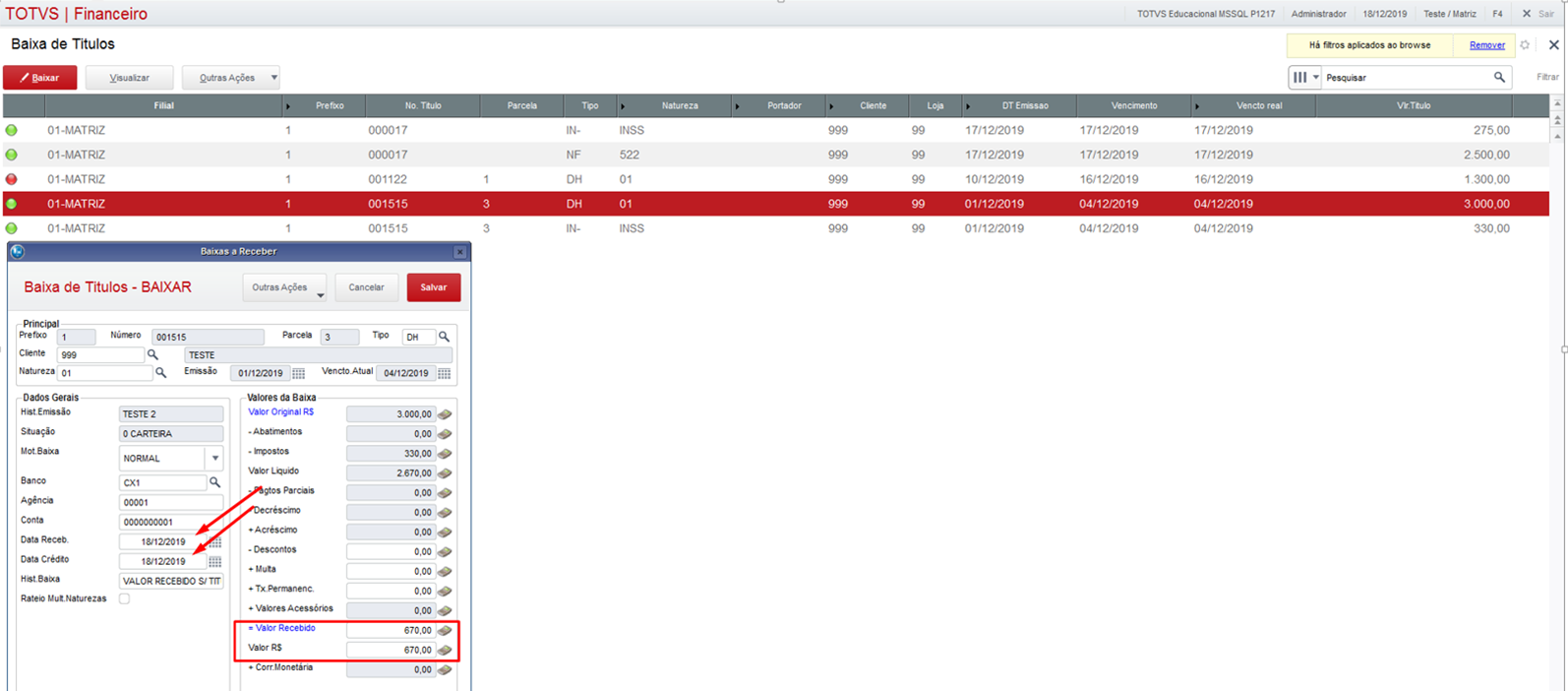The height and width of the screenshot is (691, 1568).
Task: Open the Natureza lookup magnifier
Action: coord(160,373)
